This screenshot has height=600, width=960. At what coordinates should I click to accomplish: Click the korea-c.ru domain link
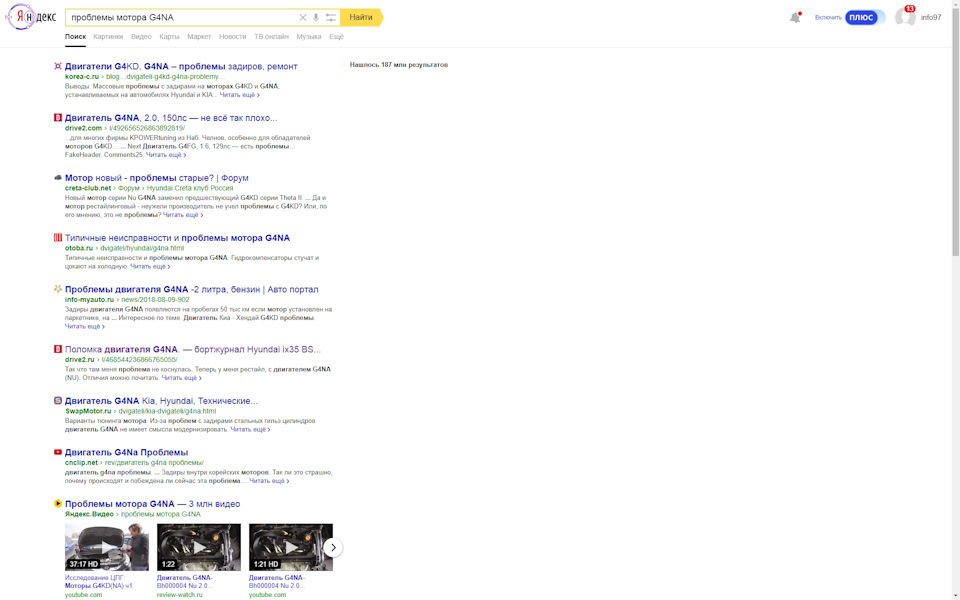(x=82, y=77)
